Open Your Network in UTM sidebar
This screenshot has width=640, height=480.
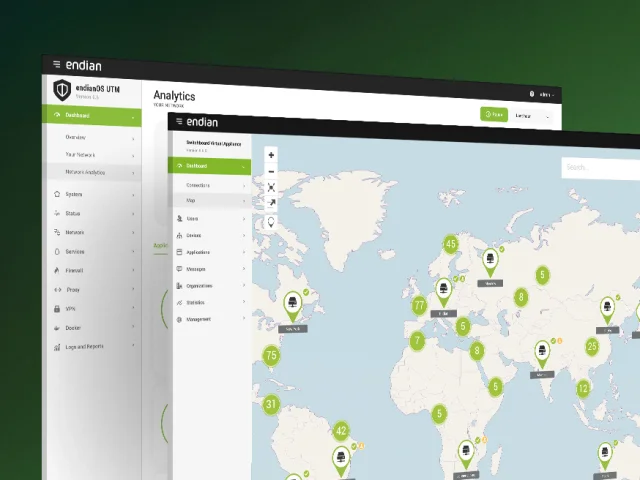pyautogui.click(x=94, y=155)
